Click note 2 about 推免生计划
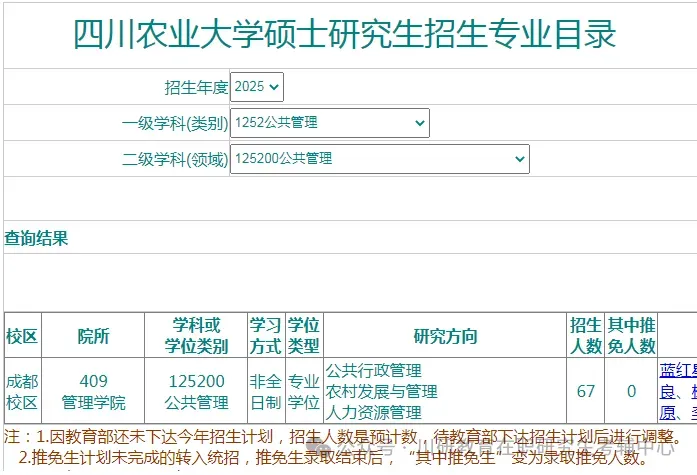The image size is (697, 475). click(334, 457)
